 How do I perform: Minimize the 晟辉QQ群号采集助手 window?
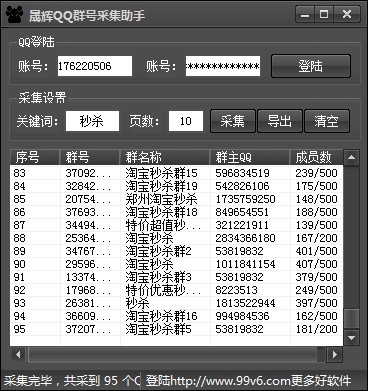pyautogui.click(x=304, y=15)
